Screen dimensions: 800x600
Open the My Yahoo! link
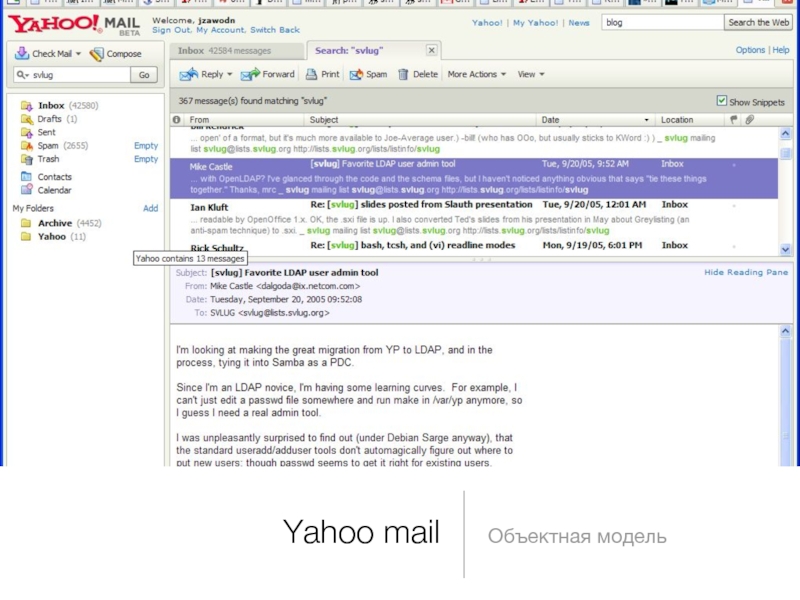pyautogui.click(x=535, y=23)
